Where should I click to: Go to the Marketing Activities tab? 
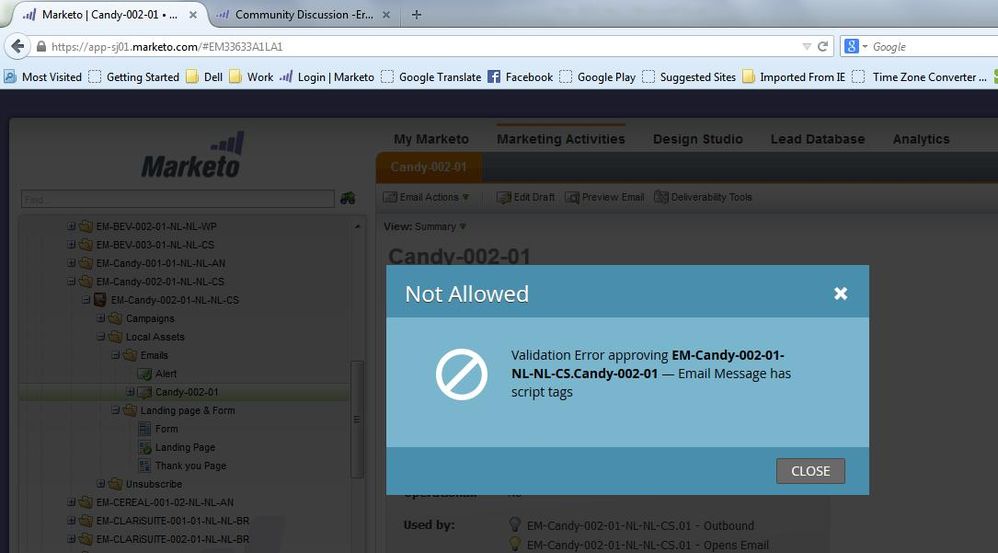coord(561,139)
